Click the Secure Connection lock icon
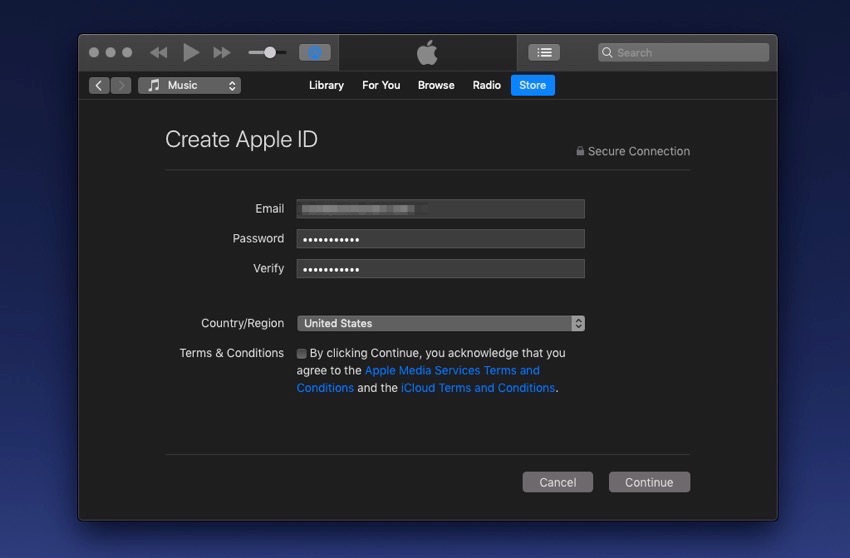Viewport: 850px width, 558px height. tap(580, 151)
